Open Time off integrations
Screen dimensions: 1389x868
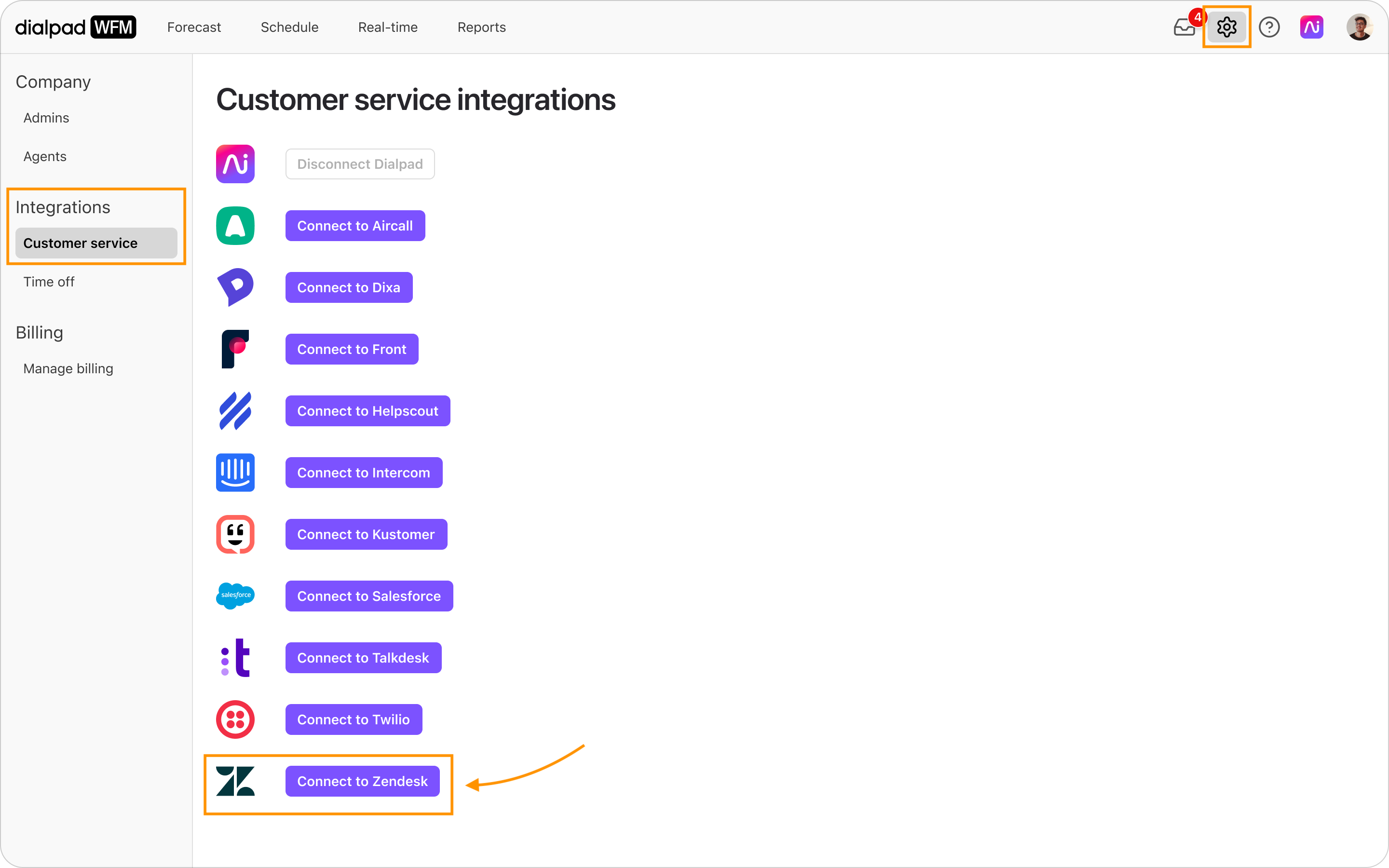49,282
